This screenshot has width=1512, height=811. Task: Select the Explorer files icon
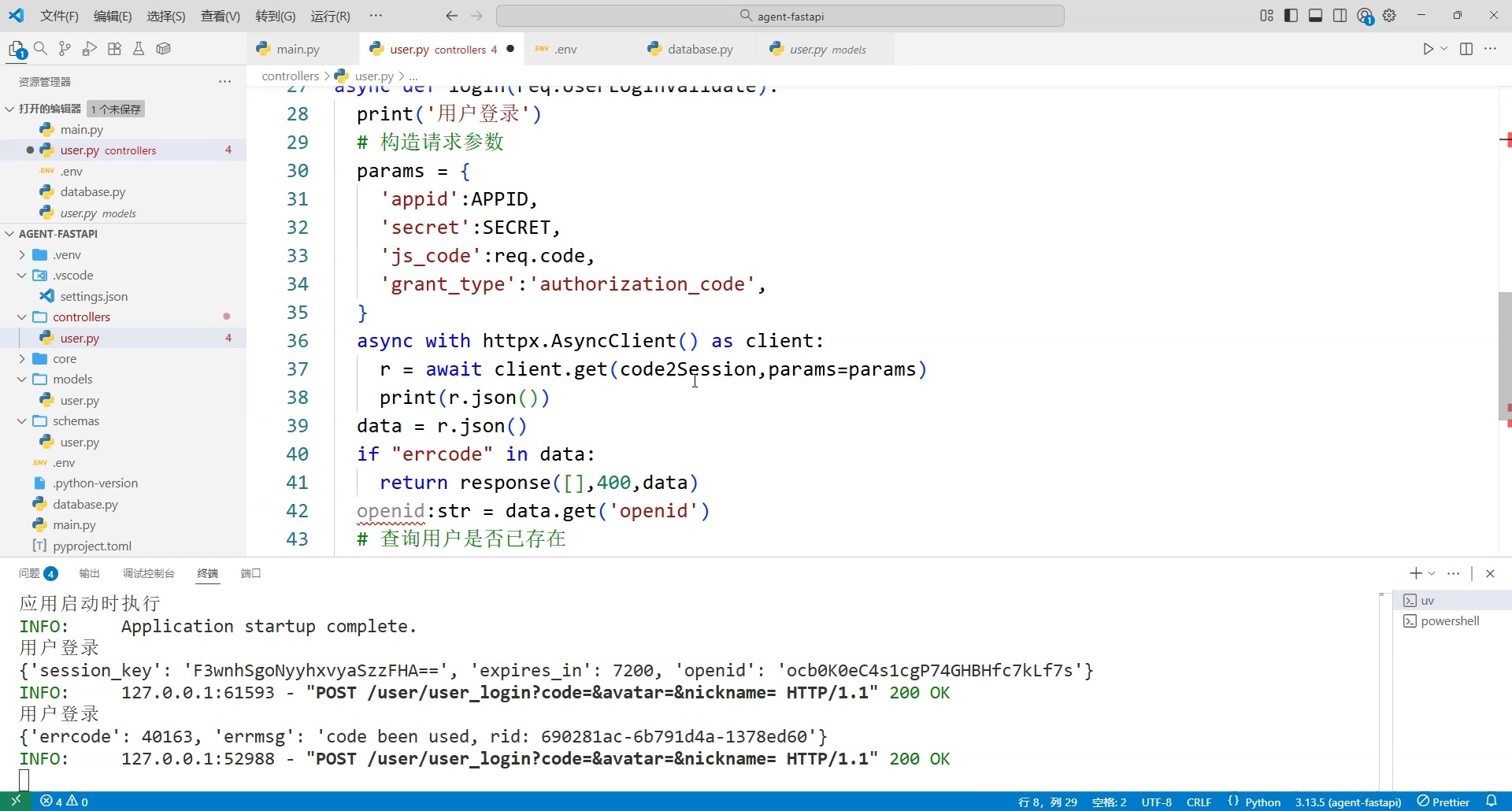pyautogui.click(x=17, y=50)
